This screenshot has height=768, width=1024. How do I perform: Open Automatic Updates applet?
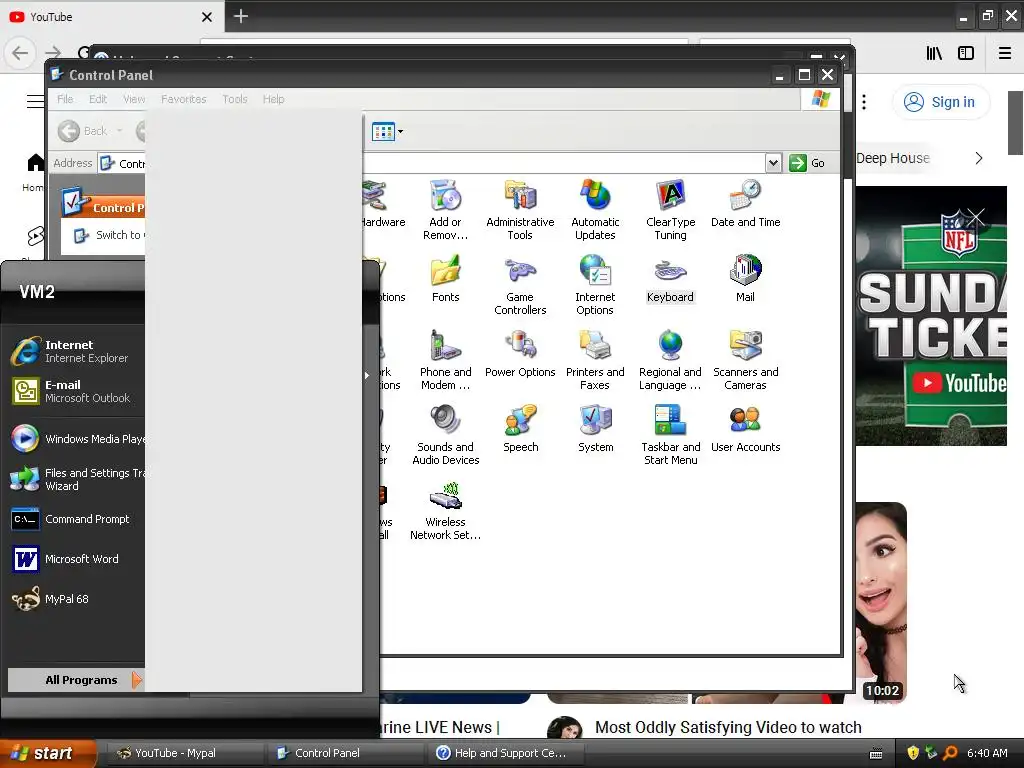pyautogui.click(x=595, y=210)
